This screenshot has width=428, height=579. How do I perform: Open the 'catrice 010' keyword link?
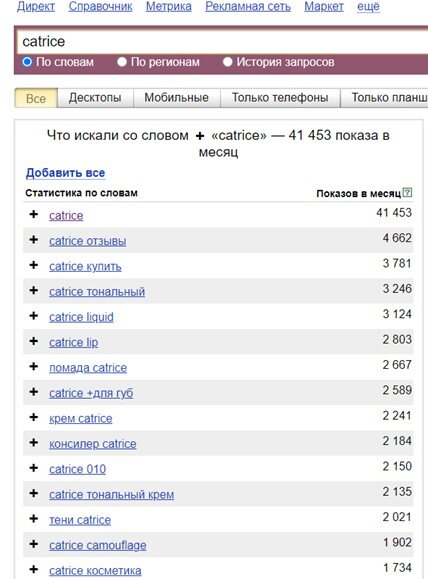tap(78, 469)
